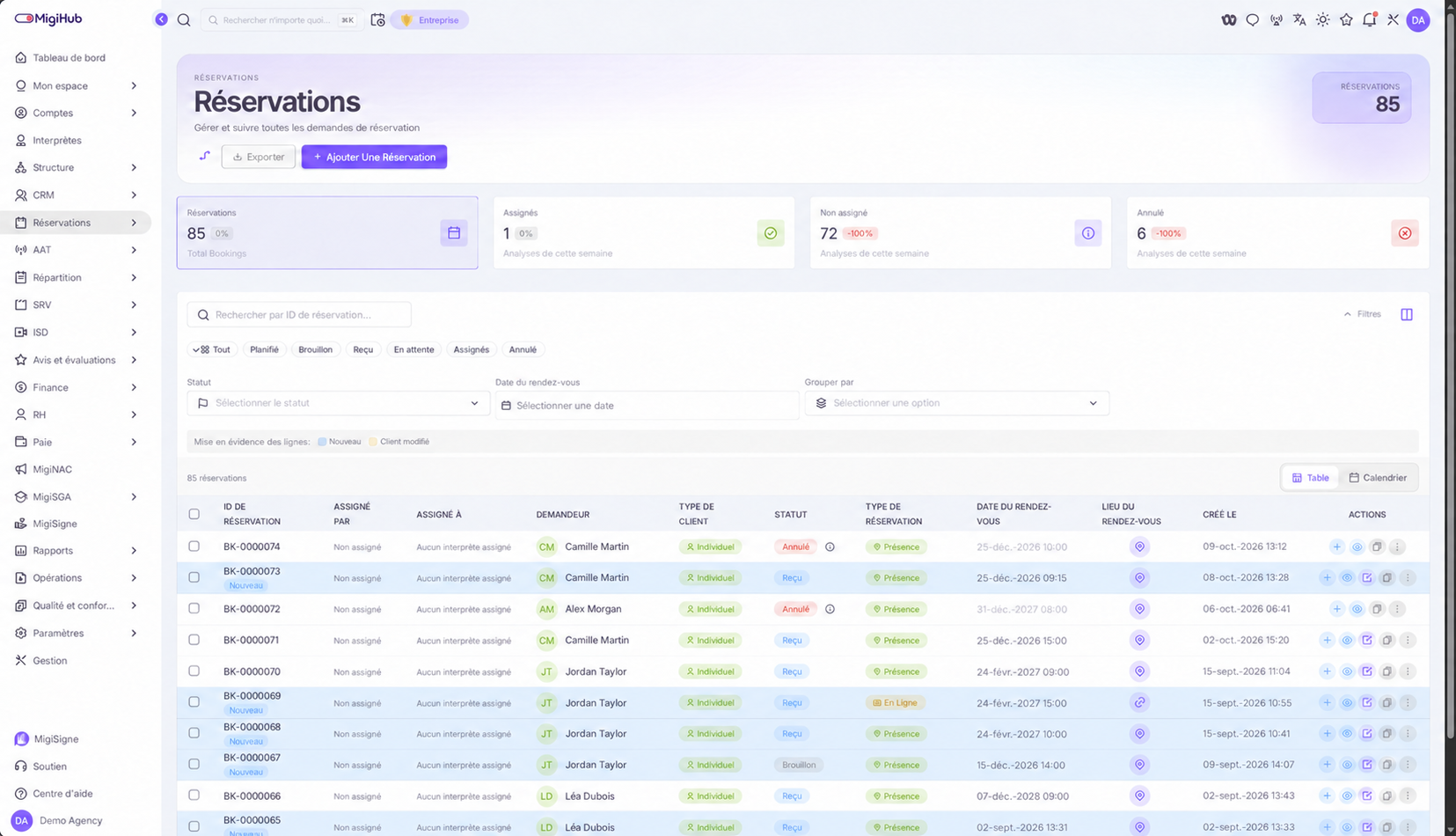
Task: Tick the checkbox for BK-0000072
Action: click(194, 609)
